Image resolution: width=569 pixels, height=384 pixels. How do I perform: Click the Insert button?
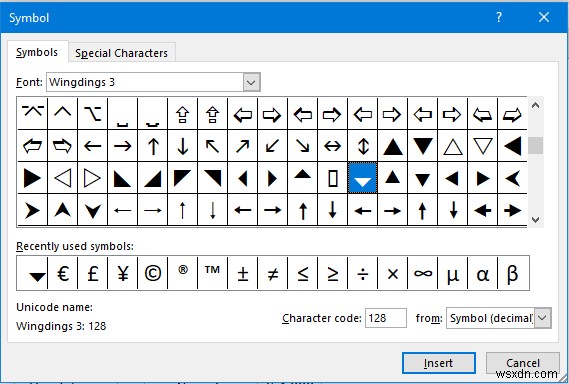(438, 363)
